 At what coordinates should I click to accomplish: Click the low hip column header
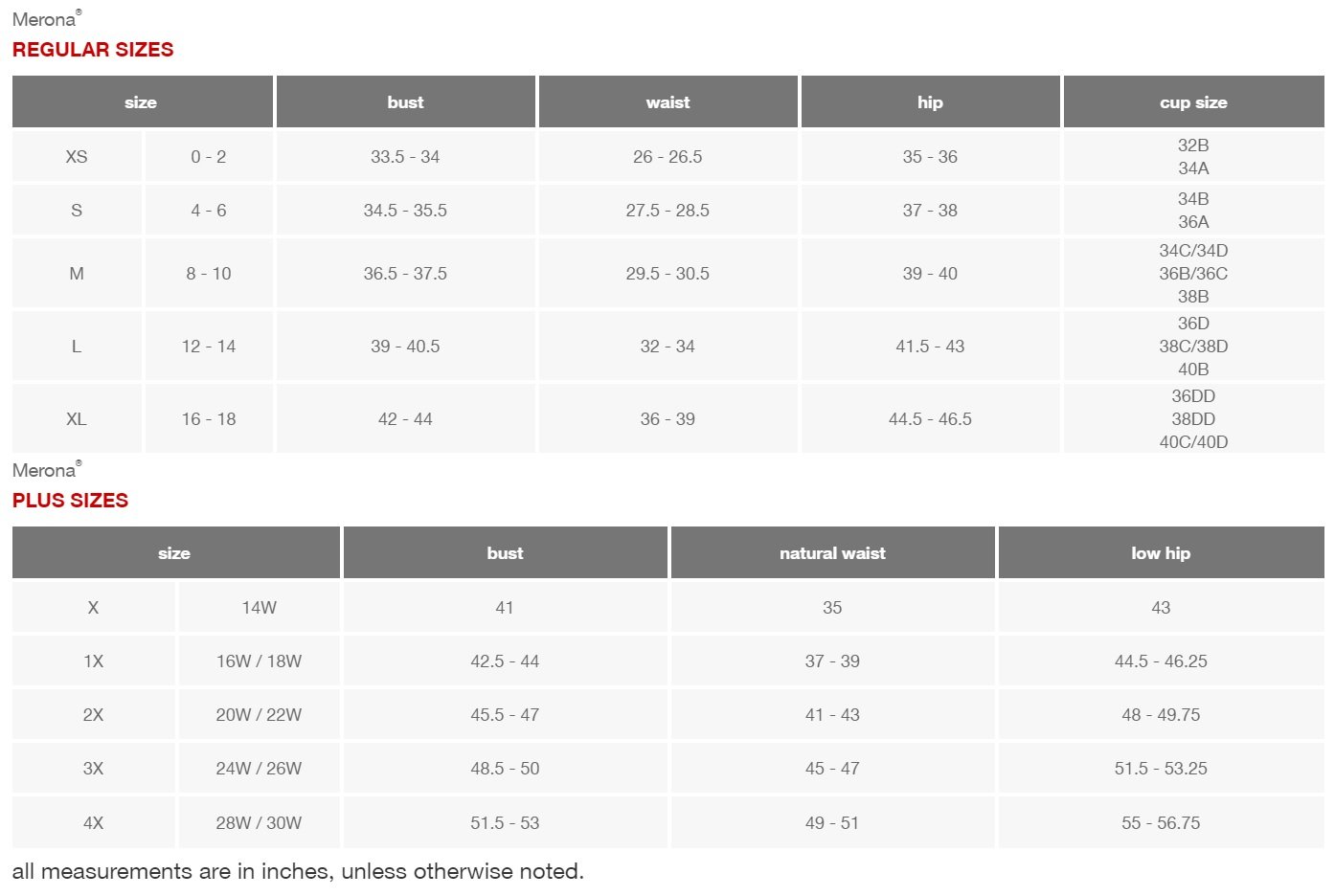(x=1161, y=553)
